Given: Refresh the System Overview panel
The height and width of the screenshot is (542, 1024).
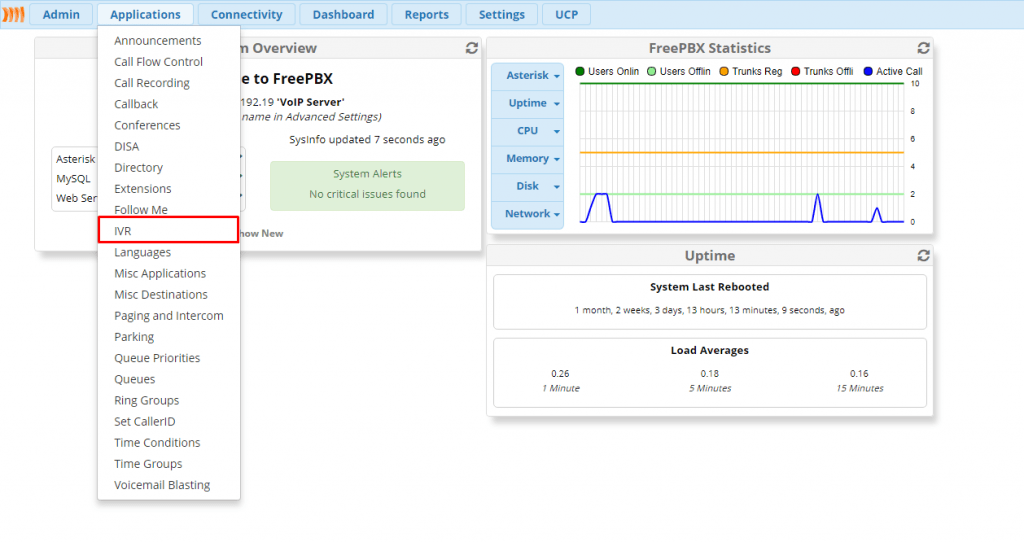Looking at the screenshot, I should (x=472, y=48).
